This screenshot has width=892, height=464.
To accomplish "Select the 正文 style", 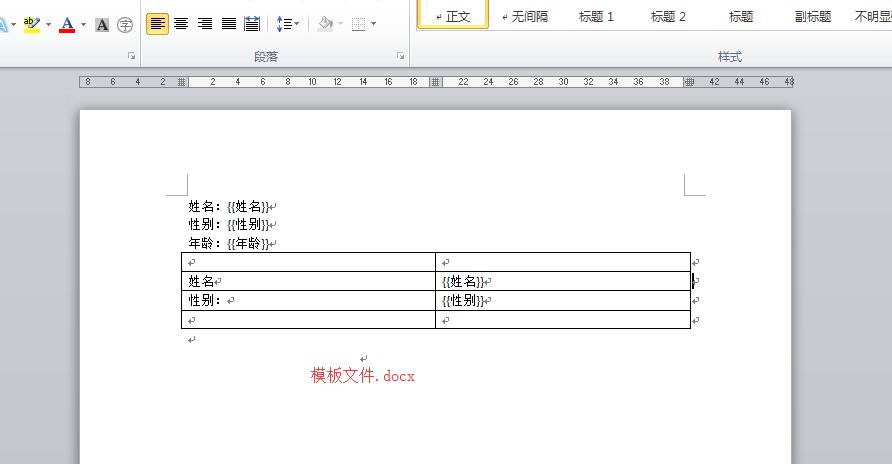I will [453, 16].
